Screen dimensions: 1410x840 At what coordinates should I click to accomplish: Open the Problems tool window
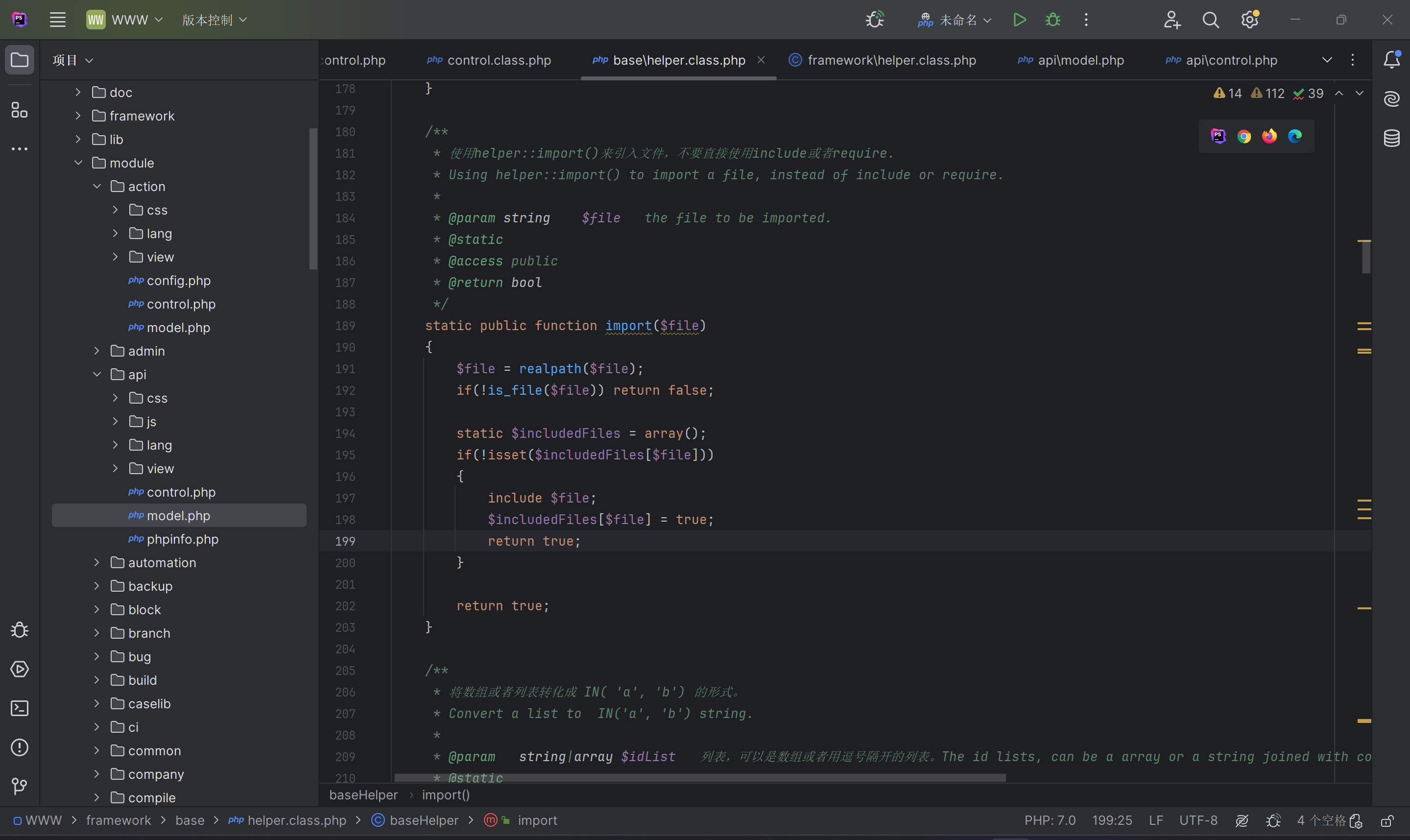(19, 747)
